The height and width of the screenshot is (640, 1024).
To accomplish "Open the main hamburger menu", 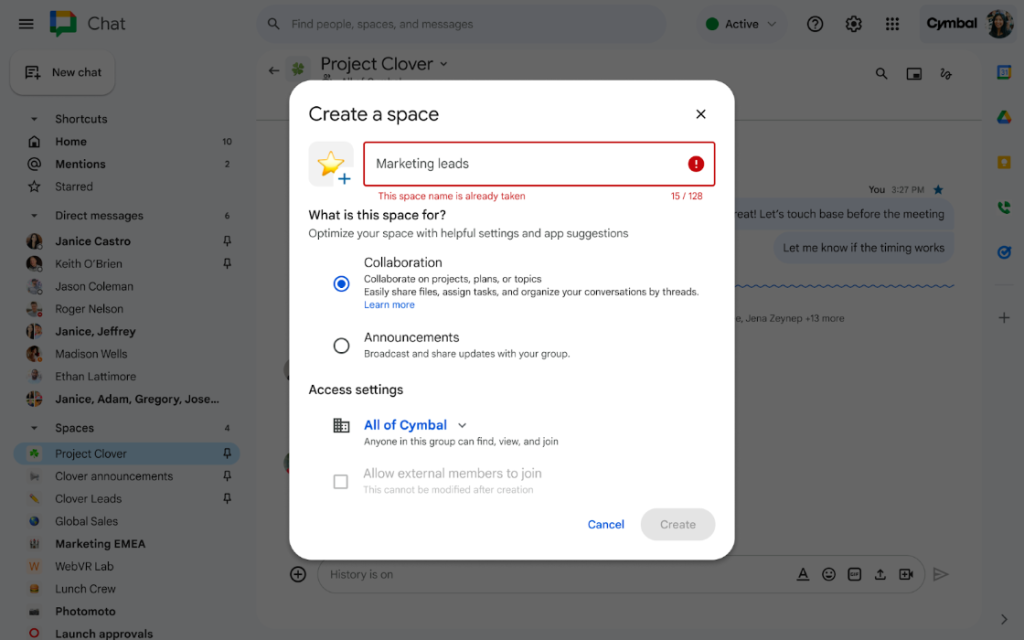I will pyautogui.click(x=25, y=24).
